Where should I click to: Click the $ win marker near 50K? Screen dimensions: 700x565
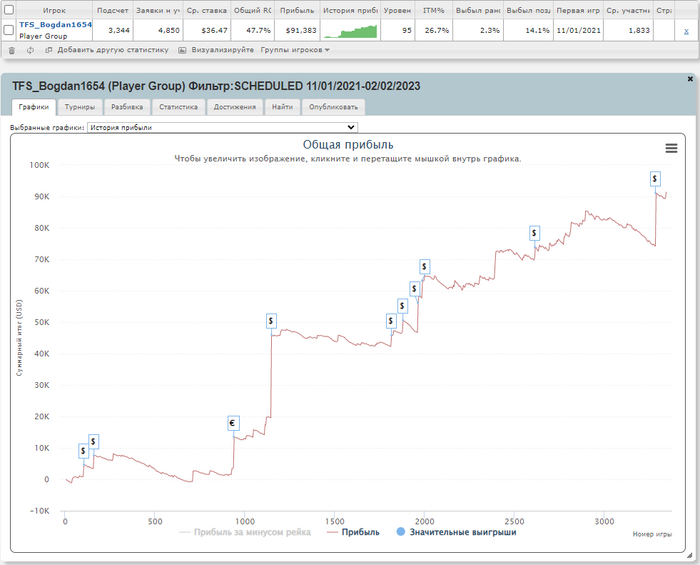pyautogui.click(x=271, y=321)
